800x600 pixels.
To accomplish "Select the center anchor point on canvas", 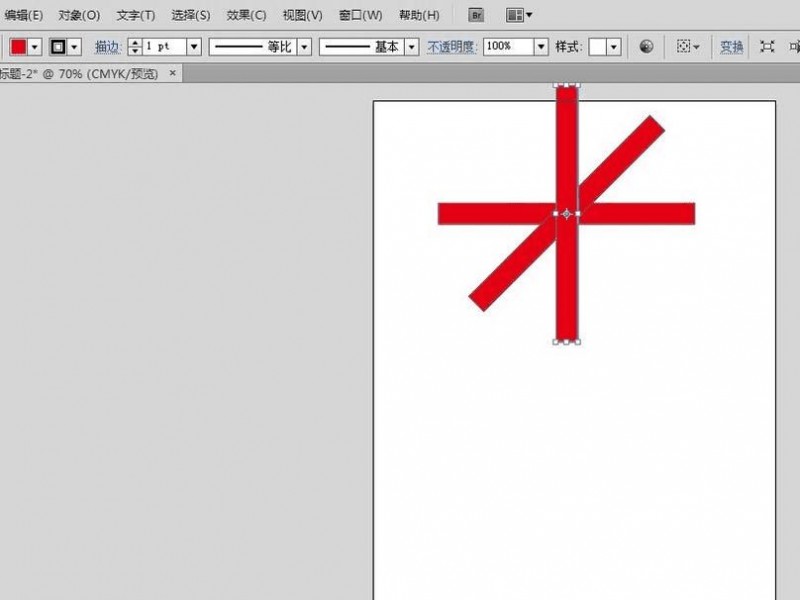I will click(566, 214).
